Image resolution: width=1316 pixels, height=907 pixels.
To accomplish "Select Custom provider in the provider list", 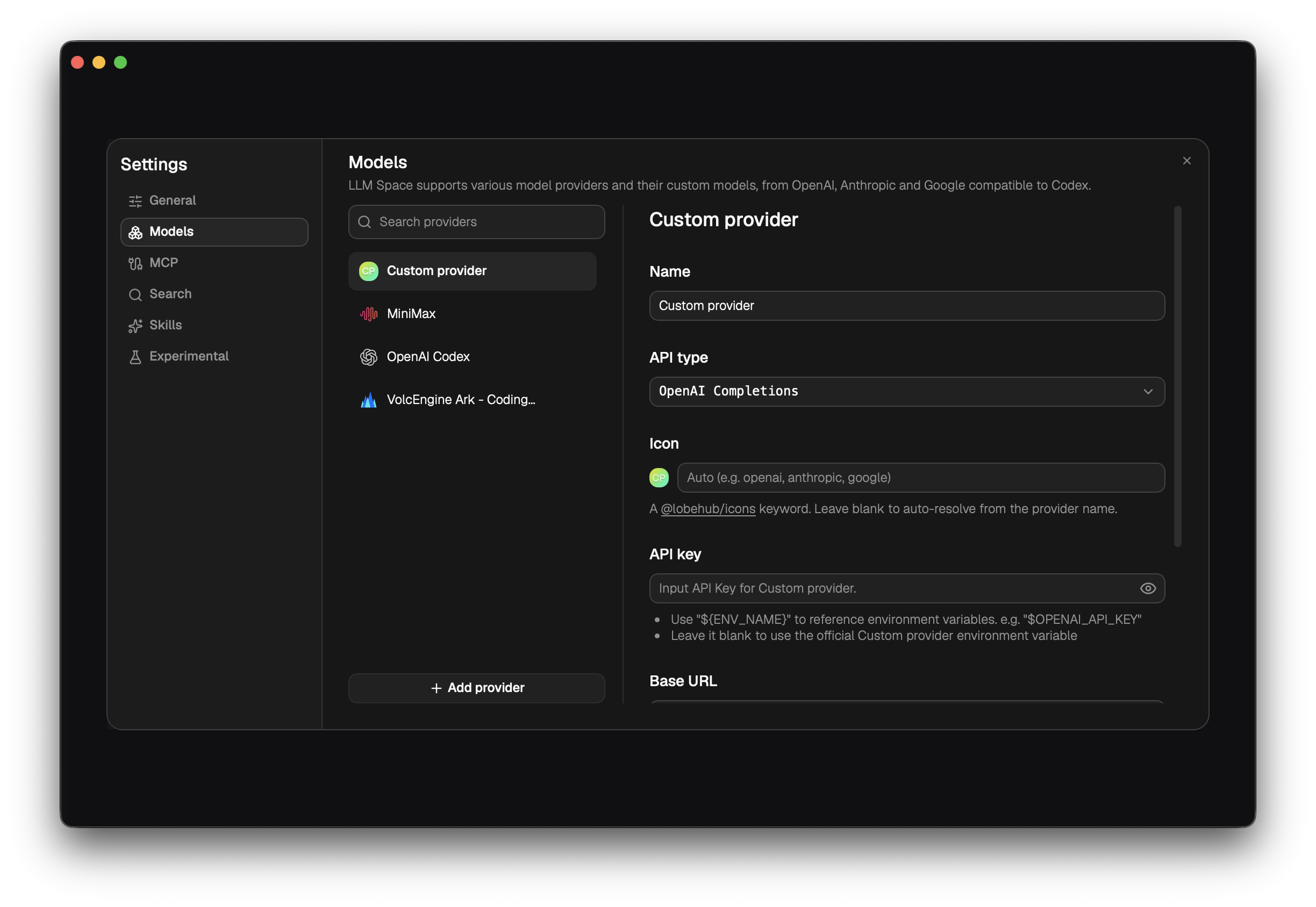I will [473, 271].
